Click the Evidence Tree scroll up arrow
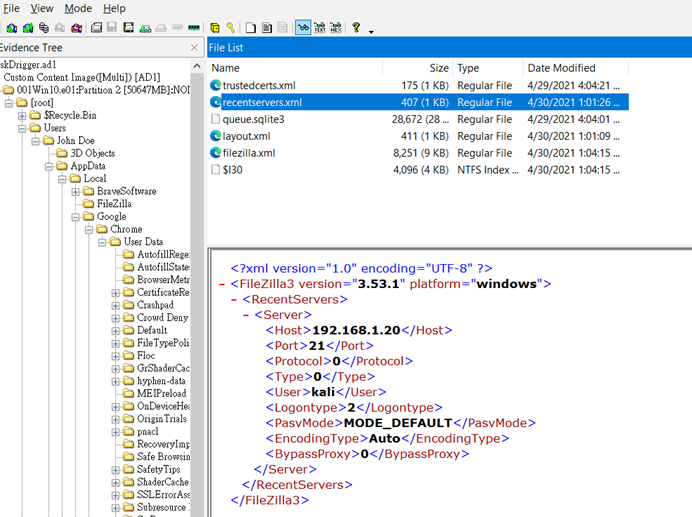Image resolution: width=692 pixels, height=517 pixels. pos(197,66)
